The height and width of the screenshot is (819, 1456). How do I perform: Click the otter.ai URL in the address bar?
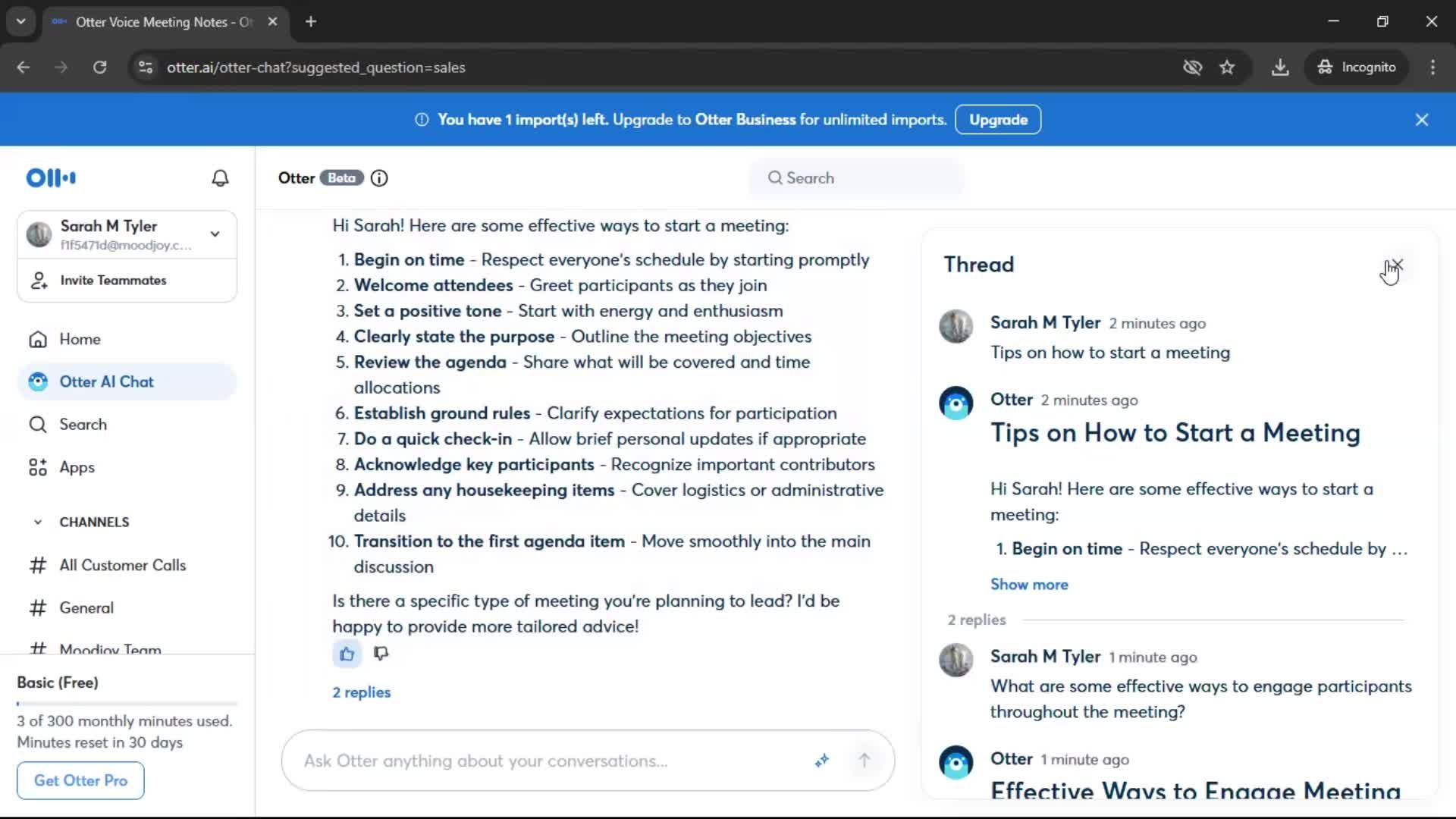click(x=316, y=67)
